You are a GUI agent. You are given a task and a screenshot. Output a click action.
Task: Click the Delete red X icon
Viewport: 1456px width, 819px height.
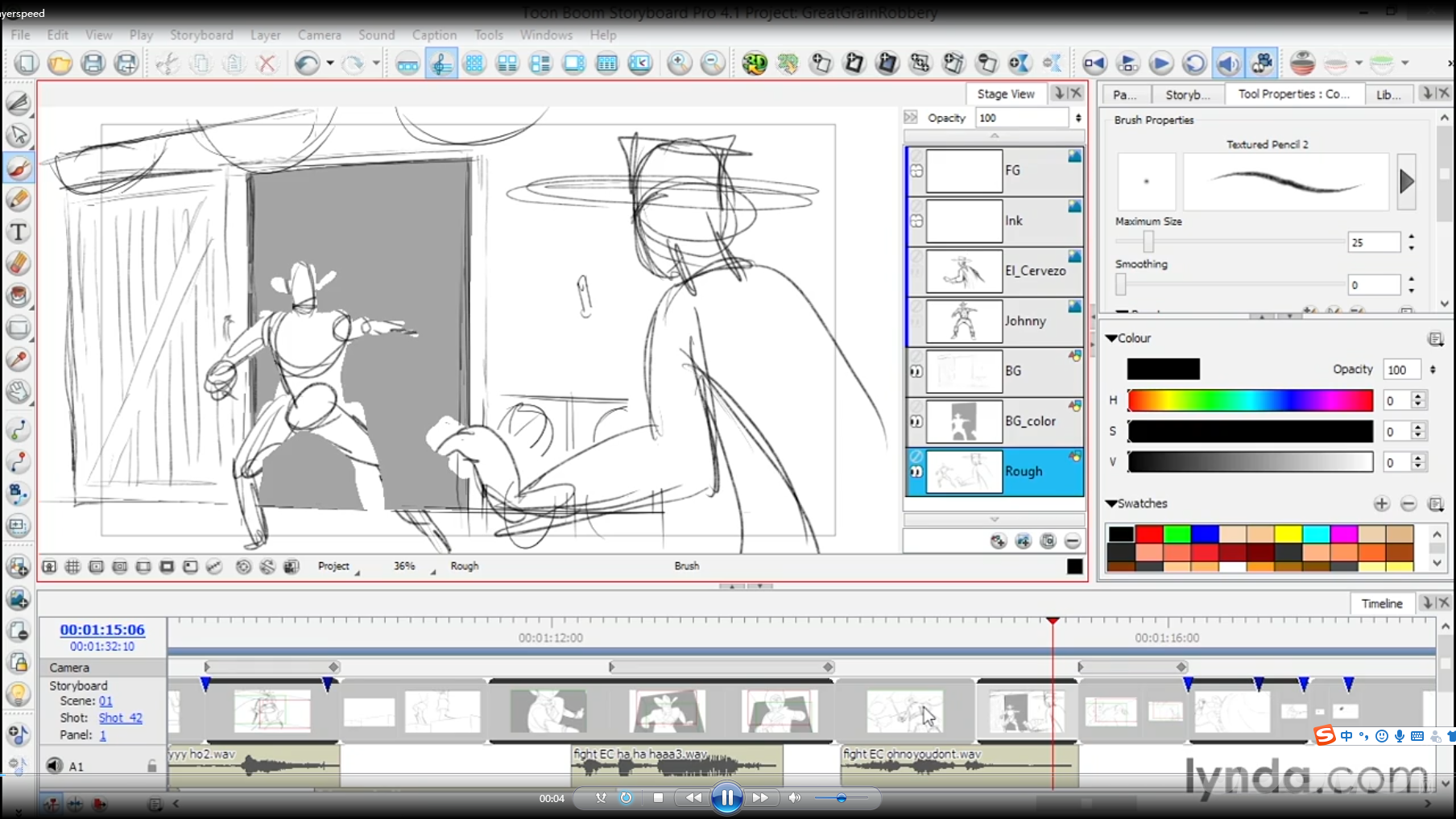click(267, 63)
